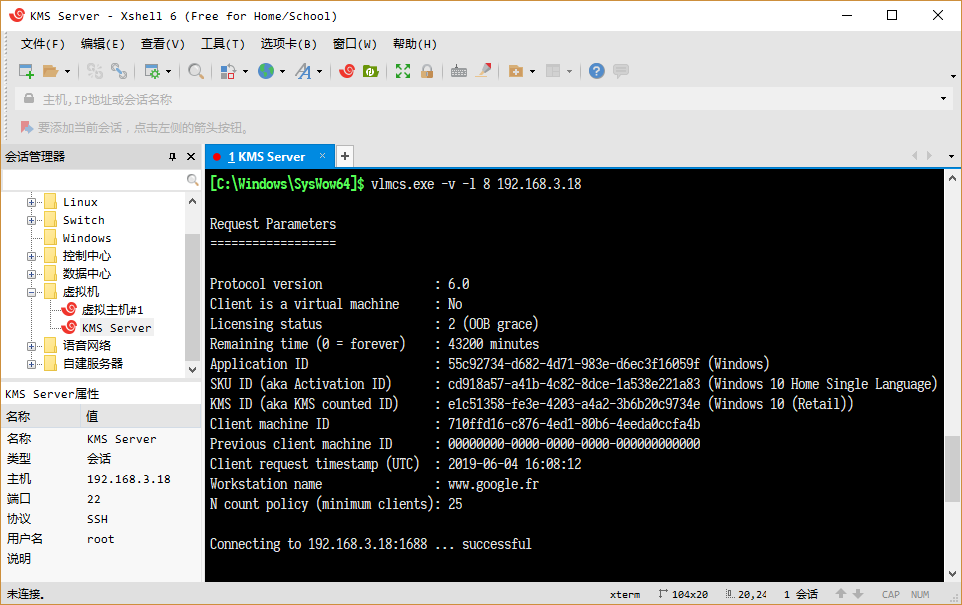Toggle full screen with green arrows icon
962x605 pixels.
click(402, 71)
